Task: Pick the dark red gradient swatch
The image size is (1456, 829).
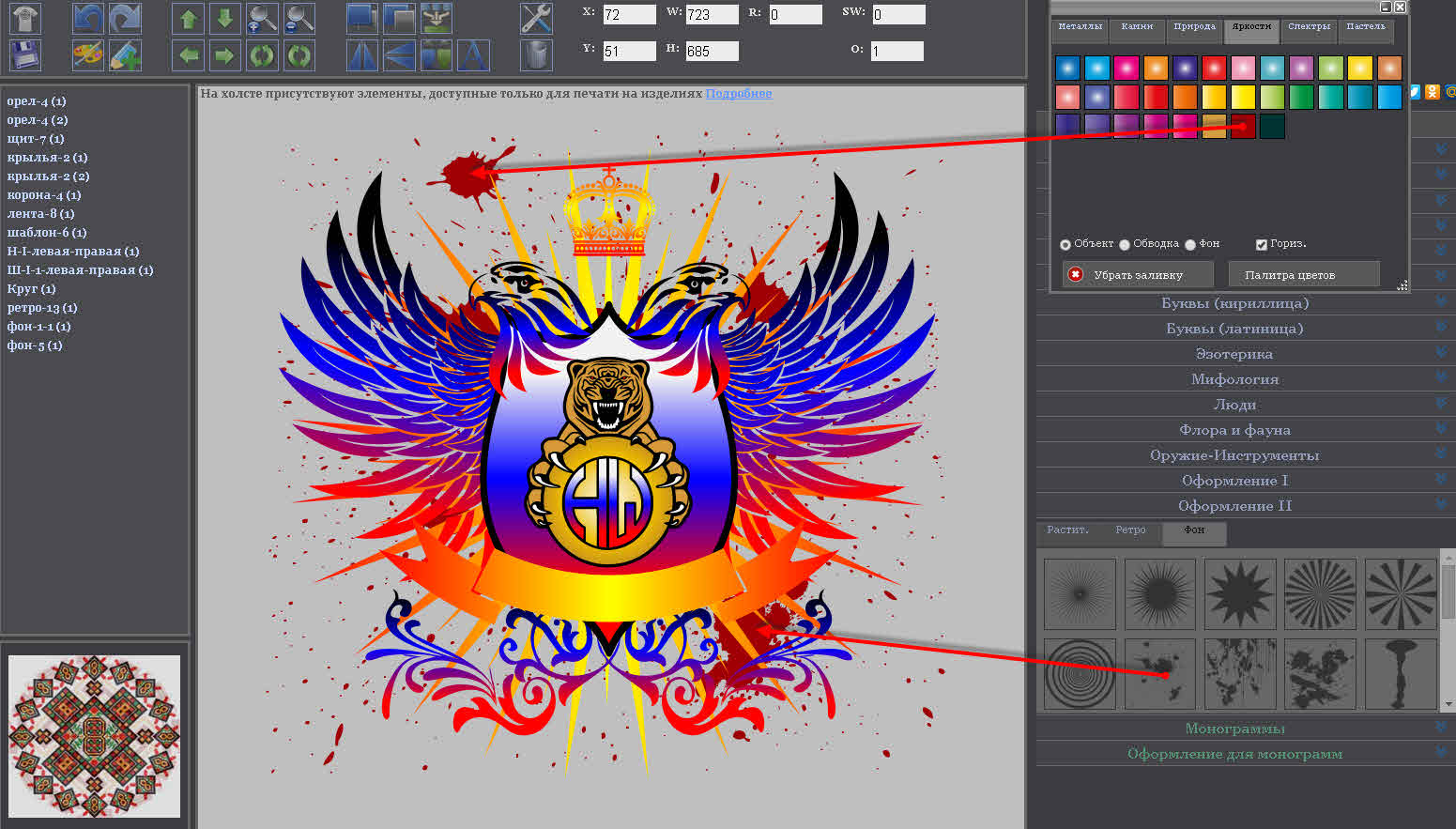Action: tap(1243, 126)
